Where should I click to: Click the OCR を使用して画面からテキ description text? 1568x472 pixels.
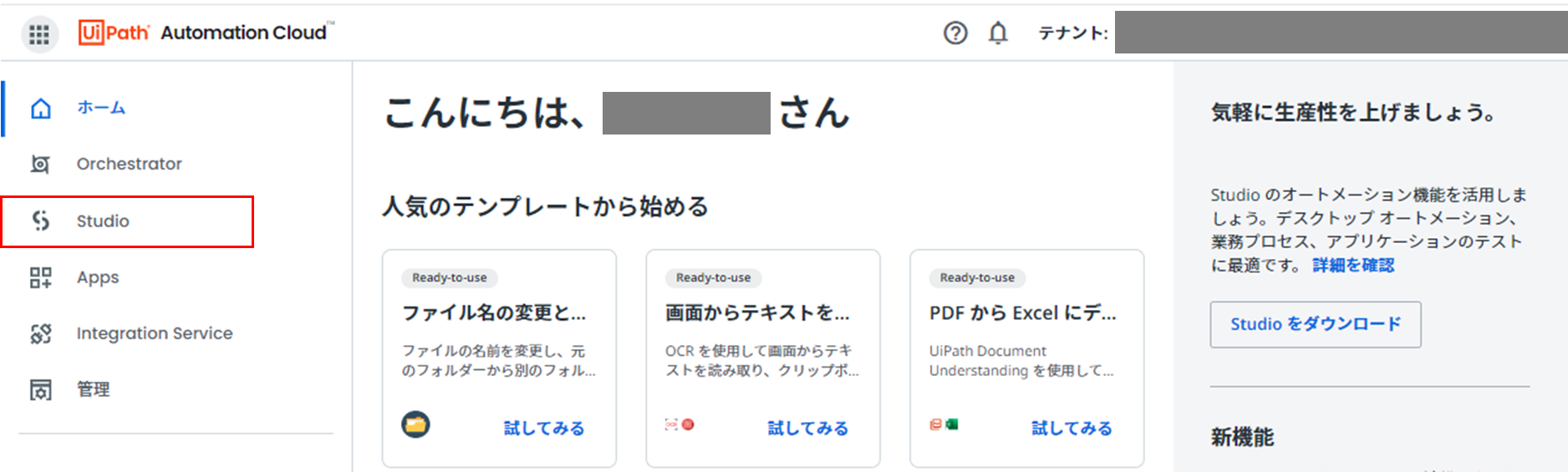761,361
